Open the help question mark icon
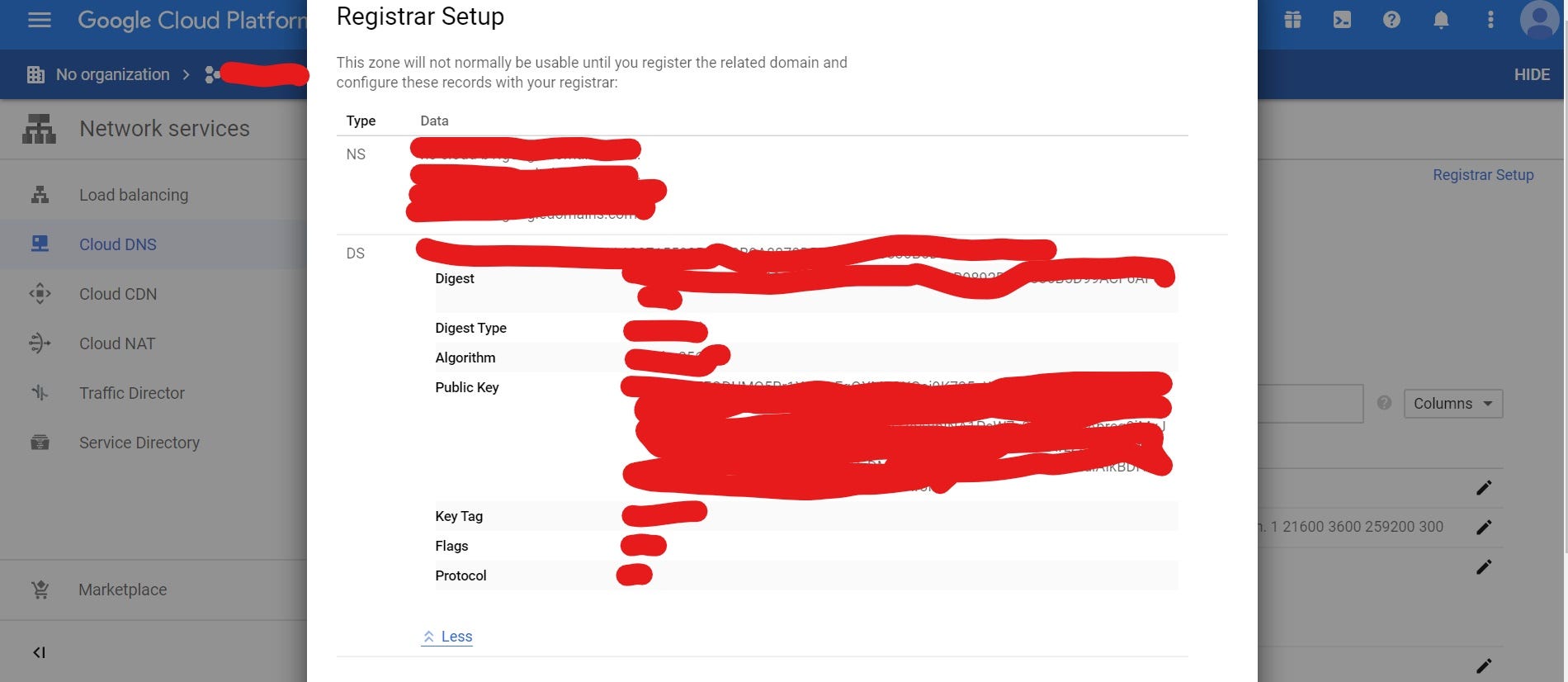The height and width of the screenshot is (682, 1568). coord(1391,20)
